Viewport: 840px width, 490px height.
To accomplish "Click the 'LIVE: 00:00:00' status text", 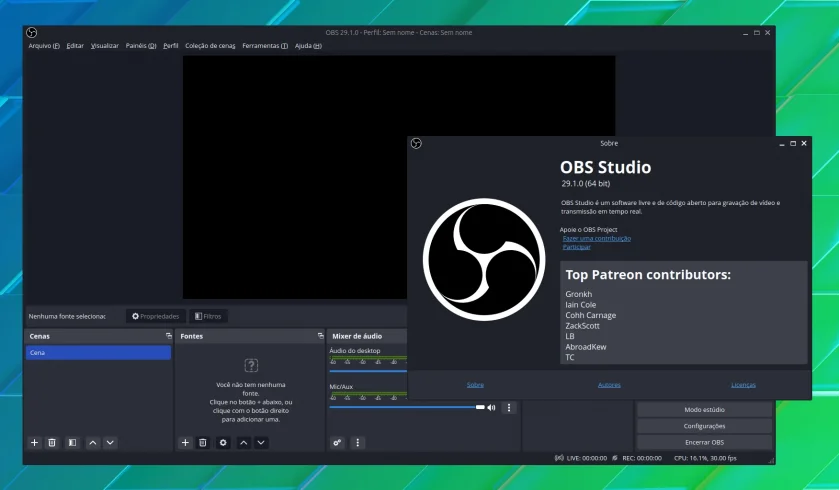I will click(587, 458).
